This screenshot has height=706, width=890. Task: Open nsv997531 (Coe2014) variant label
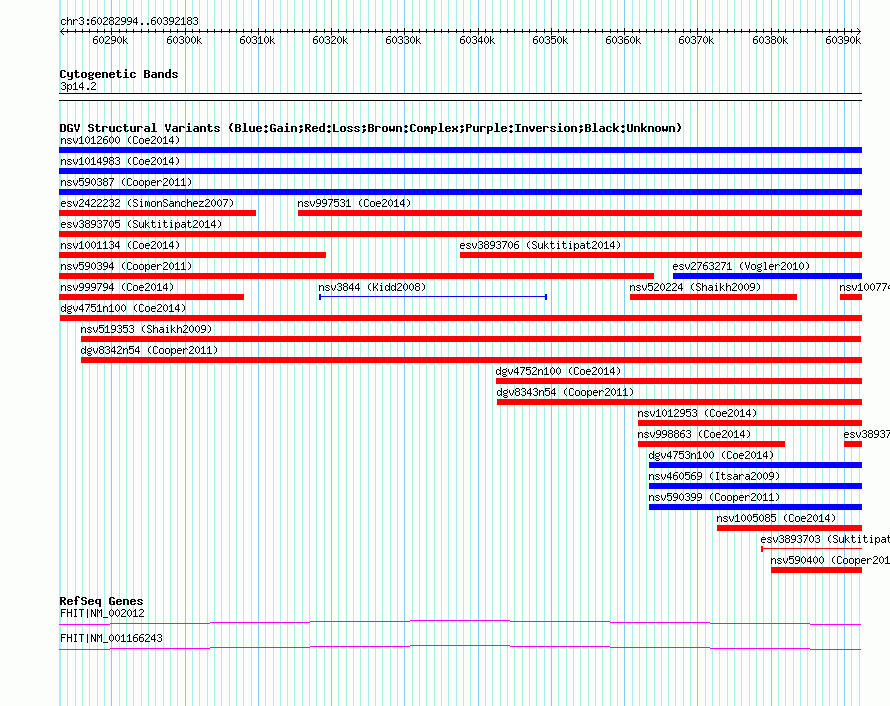[x=354, y=203]
